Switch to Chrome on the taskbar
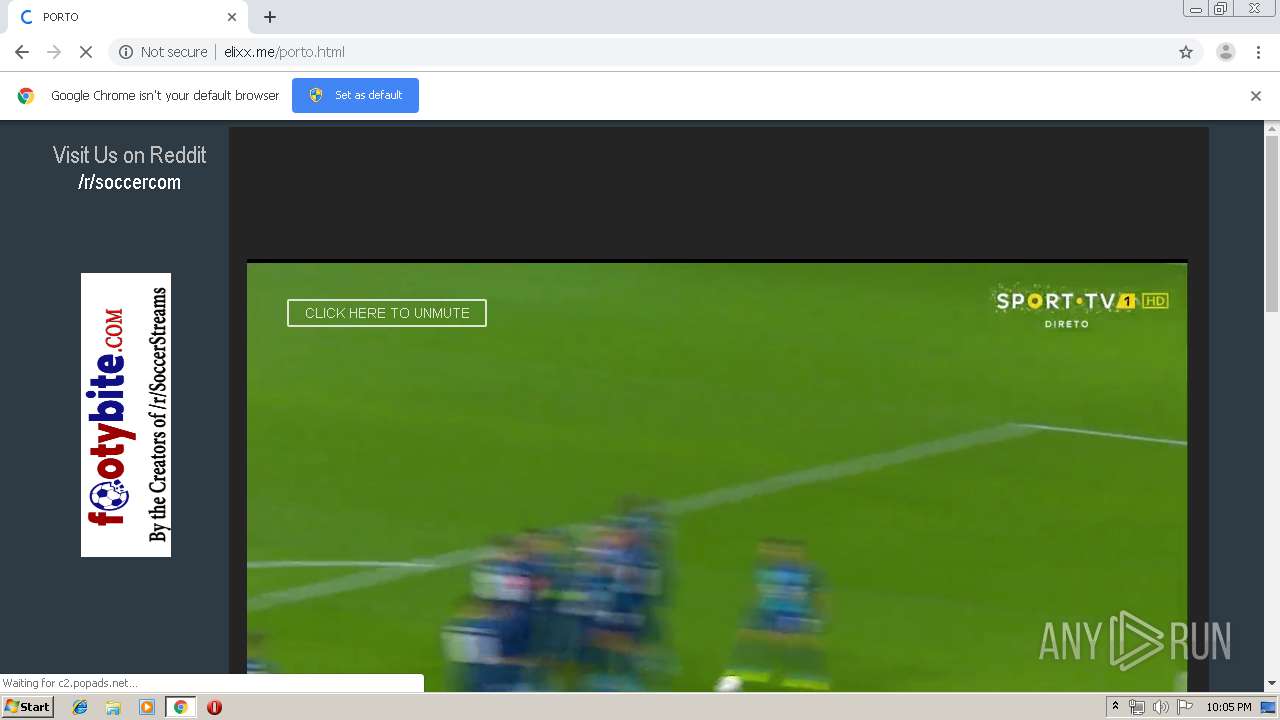The image size is (1280, 720). tap(180, 707)
